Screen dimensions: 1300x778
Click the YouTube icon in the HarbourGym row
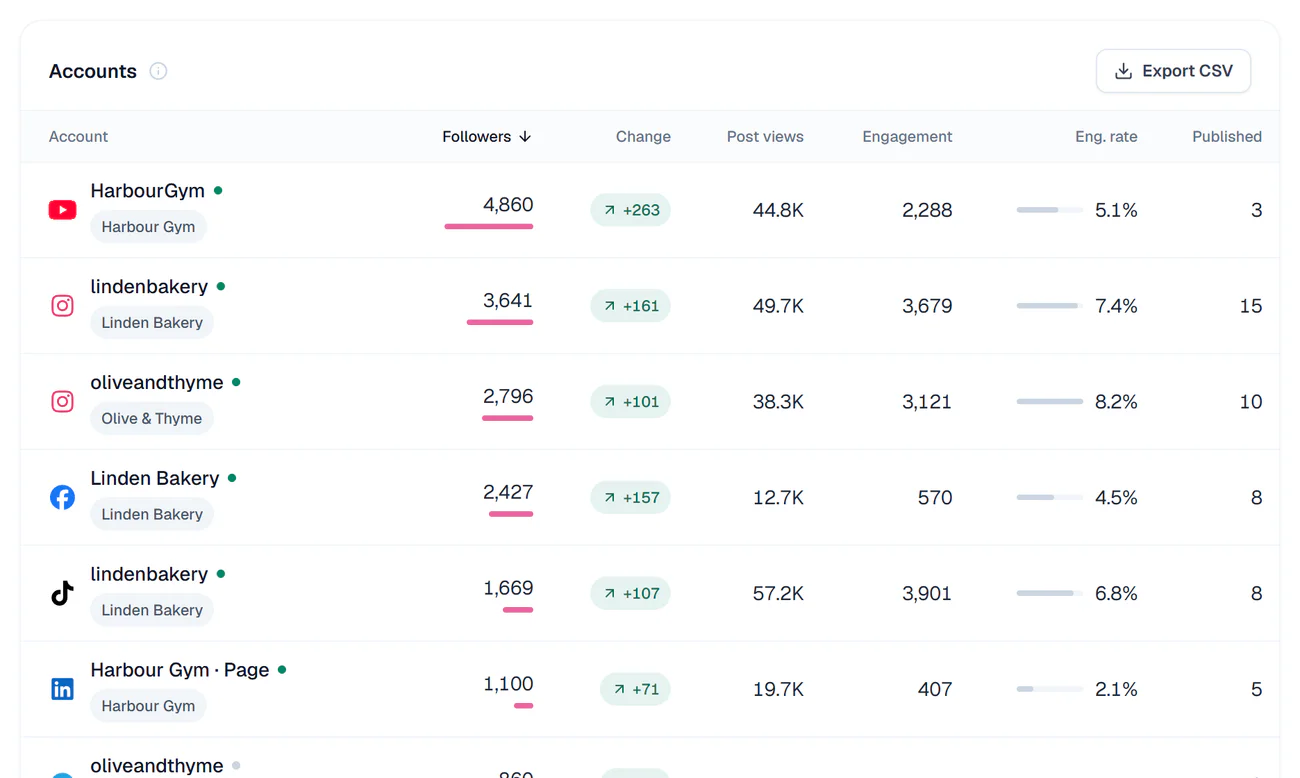(x=62, y=210)
